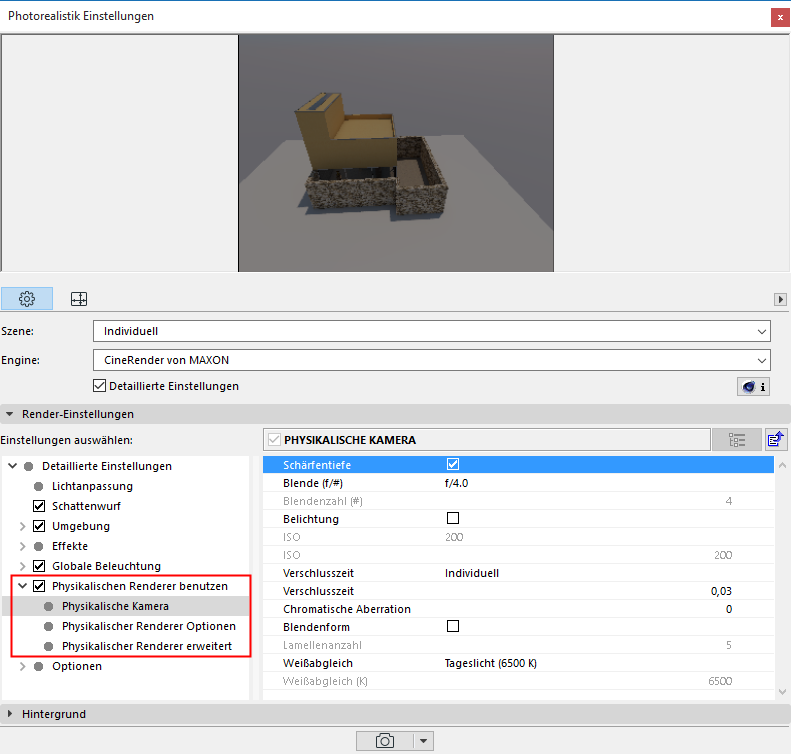This screenshot has height=754, width=791.
Task: Click the render preview thumbnail
Action: click(x=396, y=153)
